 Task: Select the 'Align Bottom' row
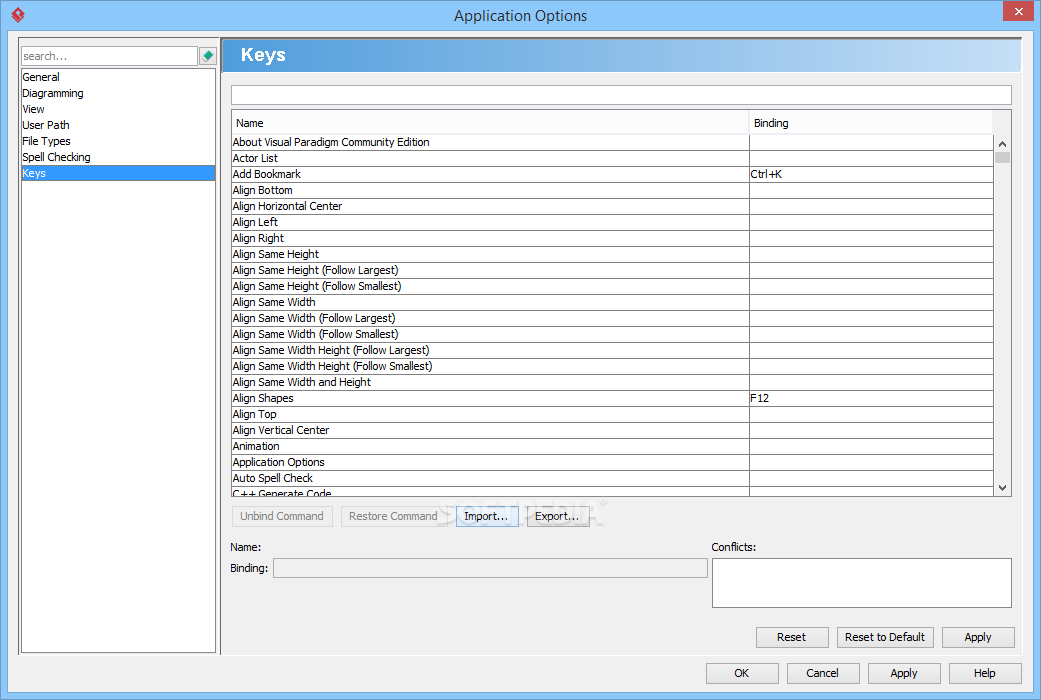[x=612, y=190]
